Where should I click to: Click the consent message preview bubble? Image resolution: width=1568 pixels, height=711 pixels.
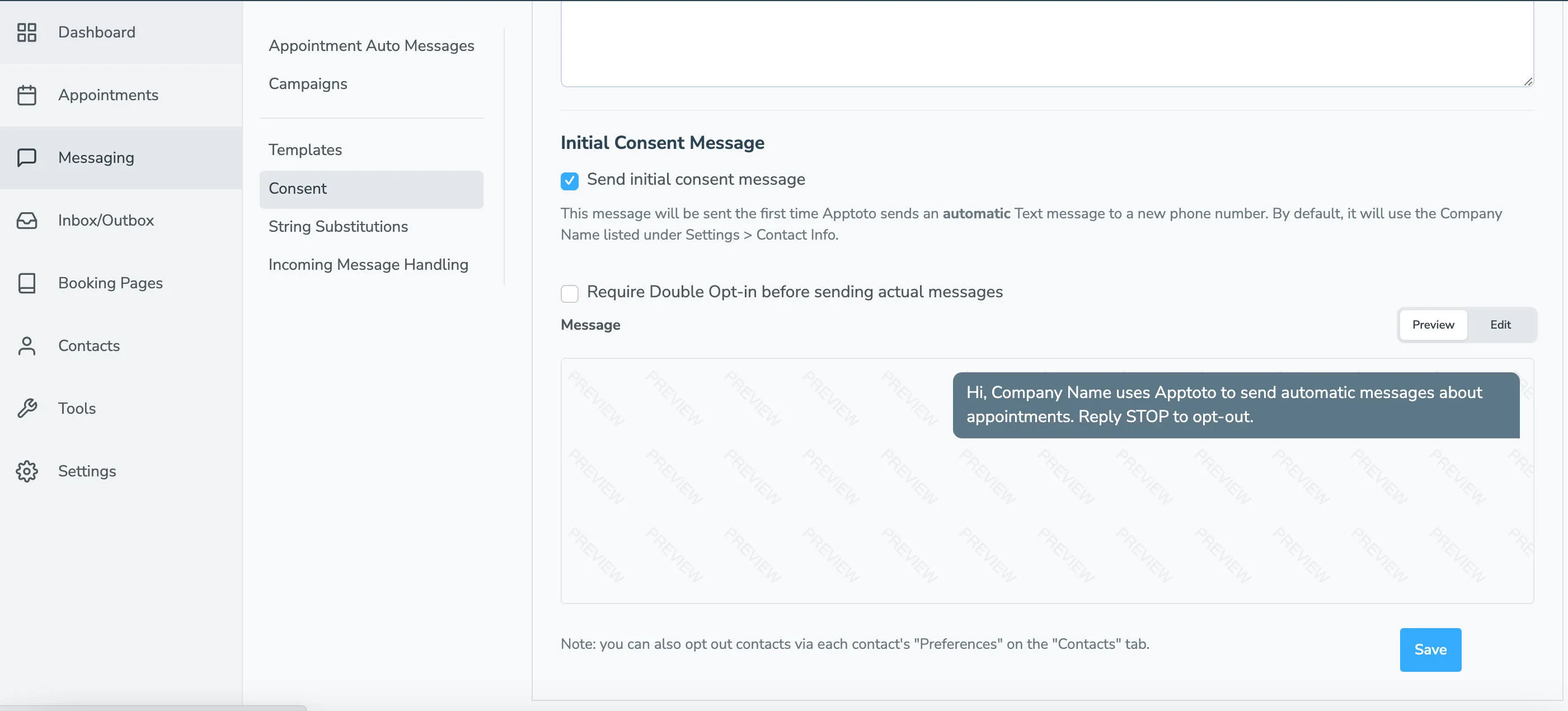[x=1236, y=405]
